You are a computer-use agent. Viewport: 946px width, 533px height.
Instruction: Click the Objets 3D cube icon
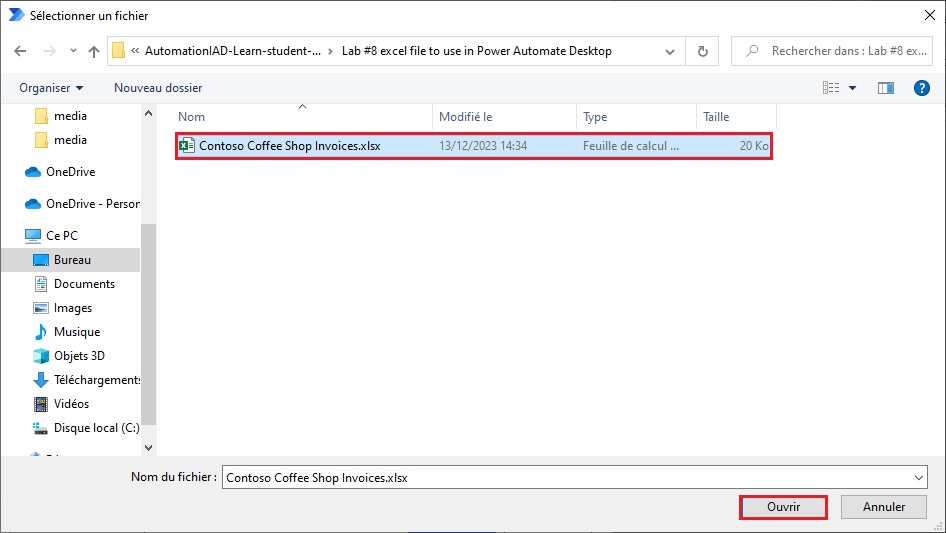(x=40, y=356)
